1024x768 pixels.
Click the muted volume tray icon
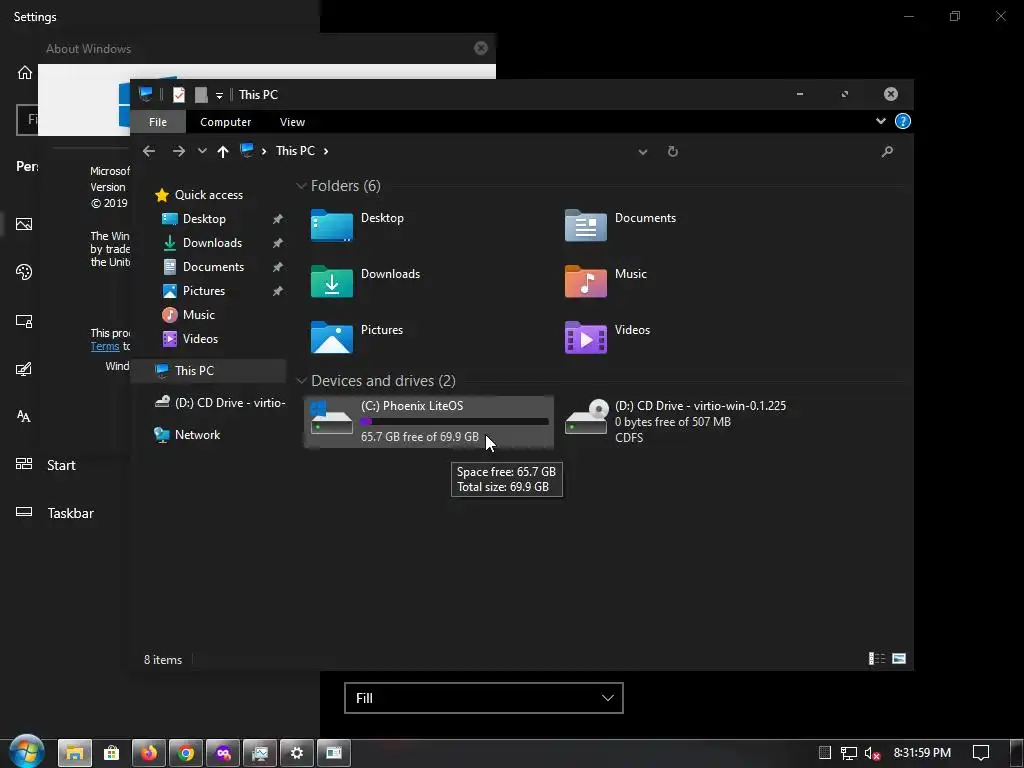point(872,753)
